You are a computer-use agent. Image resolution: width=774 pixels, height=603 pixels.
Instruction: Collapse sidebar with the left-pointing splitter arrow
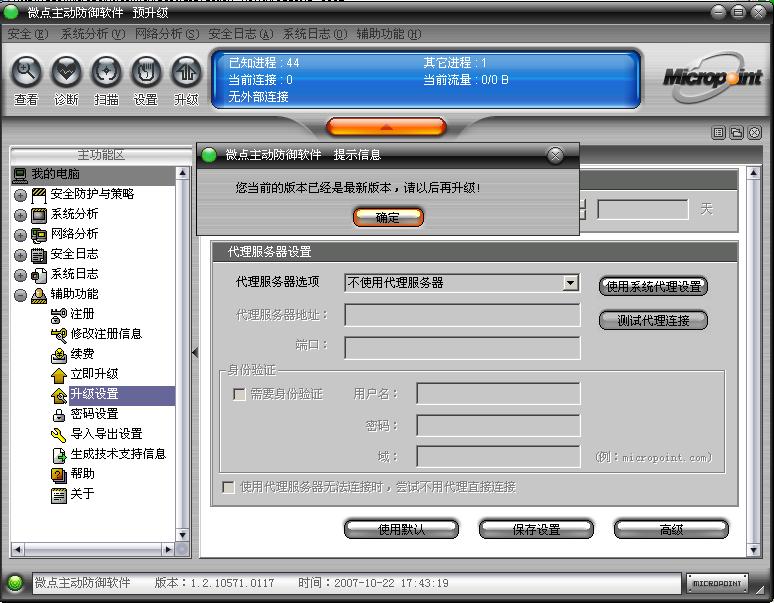point(195,352)
